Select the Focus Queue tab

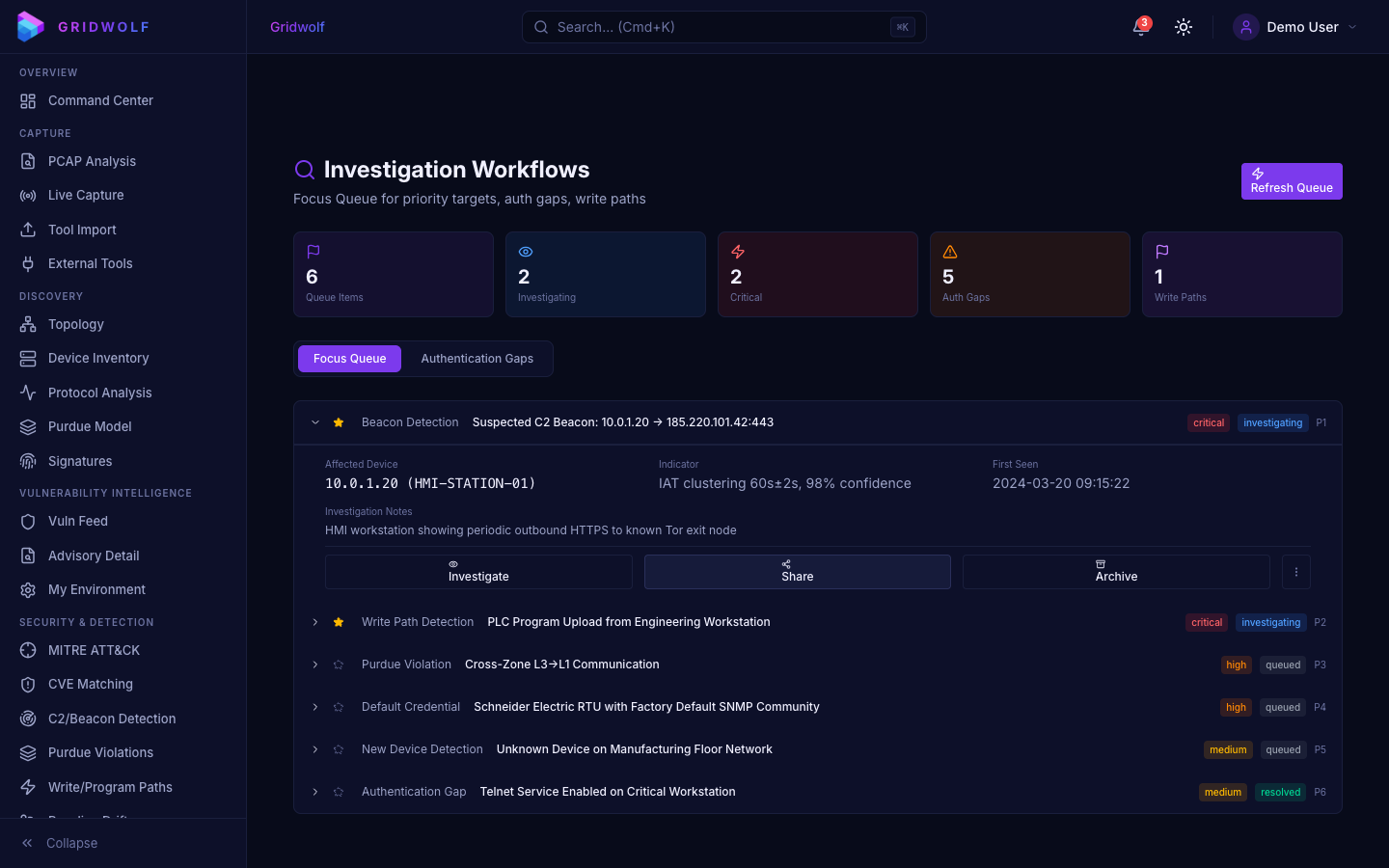coord(349,358)
